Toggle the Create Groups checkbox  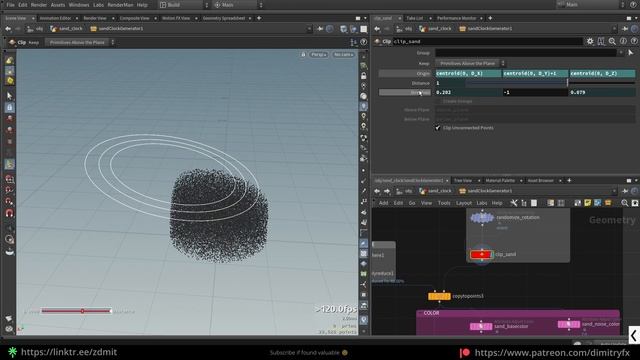click(438, 101)
